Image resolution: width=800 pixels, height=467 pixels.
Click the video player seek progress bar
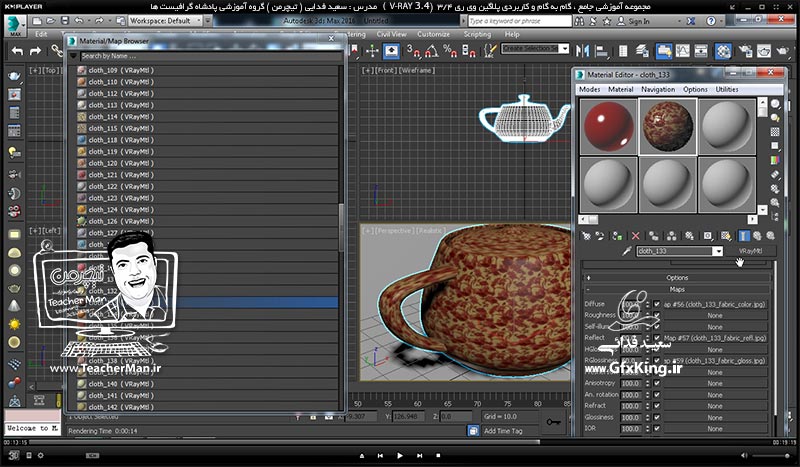(x=400, y=443)
